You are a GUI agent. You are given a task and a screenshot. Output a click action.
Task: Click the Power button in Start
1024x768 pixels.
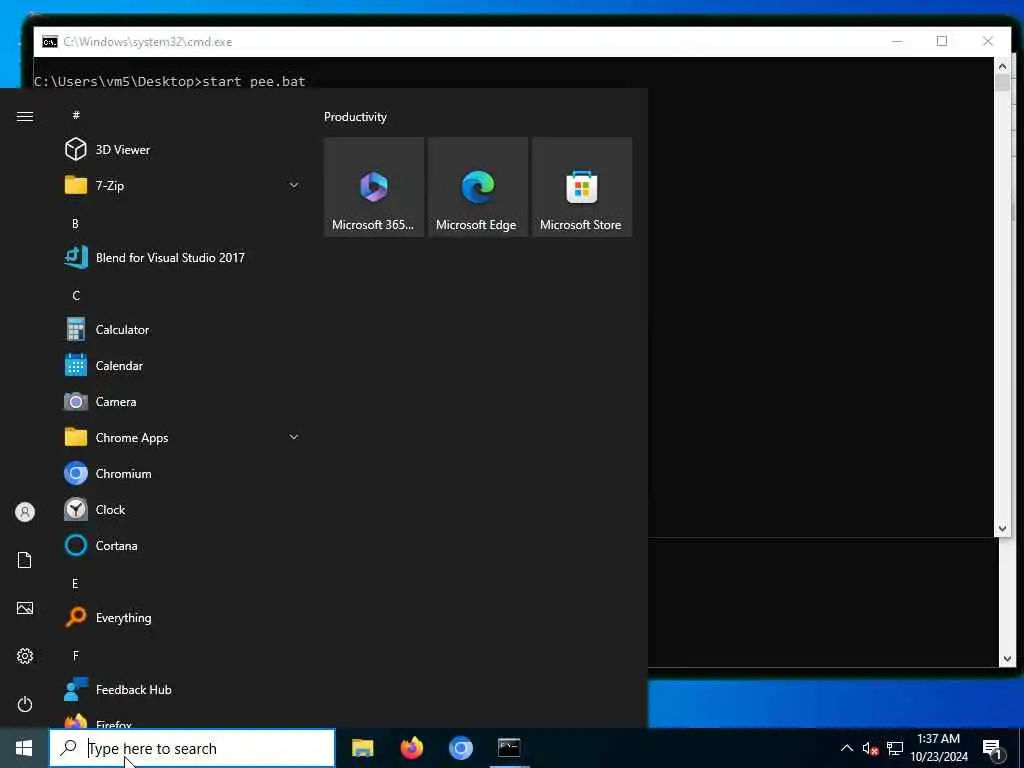(x=25, y=704)
